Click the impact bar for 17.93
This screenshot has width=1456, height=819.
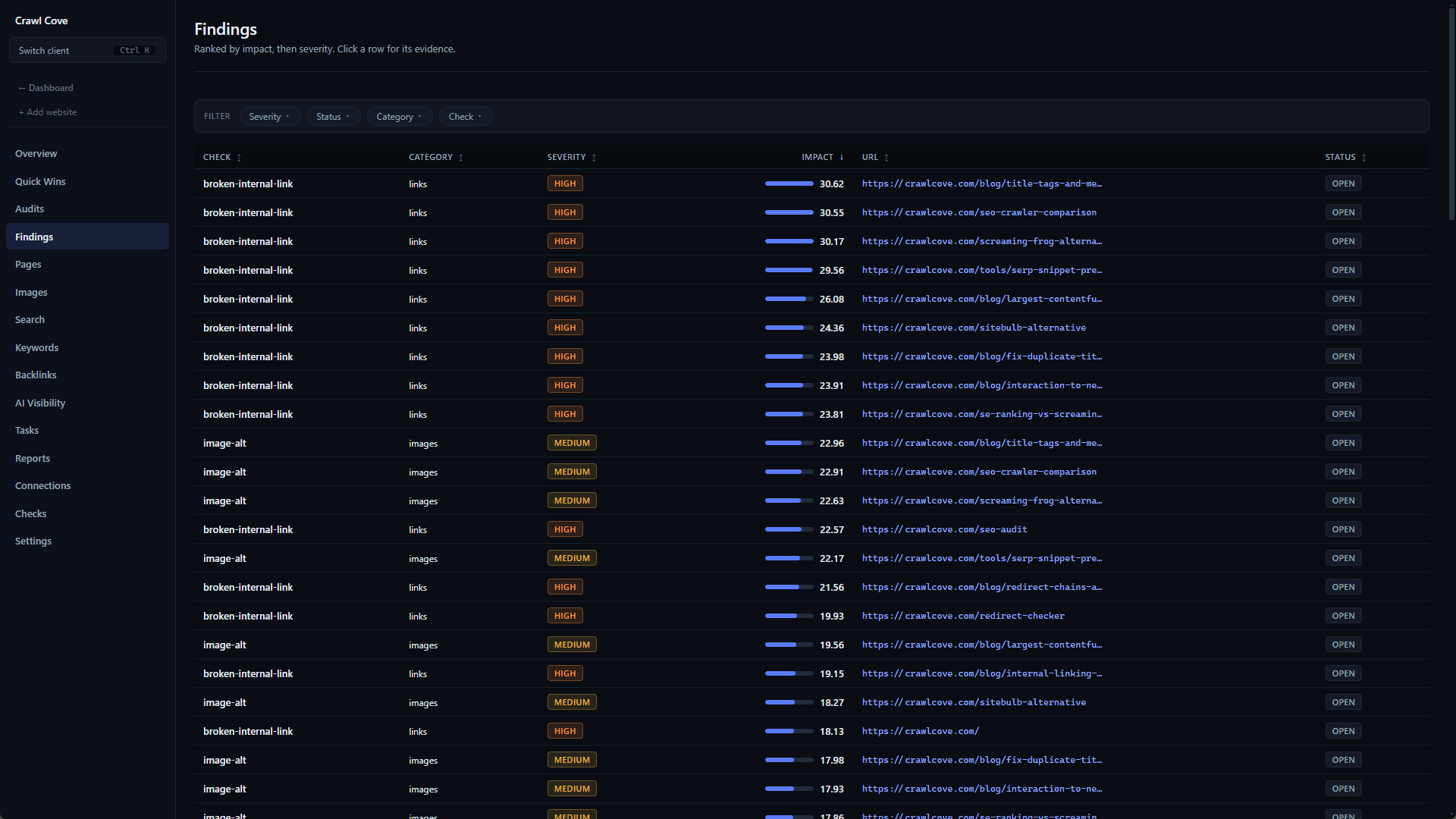pos(789,789)
